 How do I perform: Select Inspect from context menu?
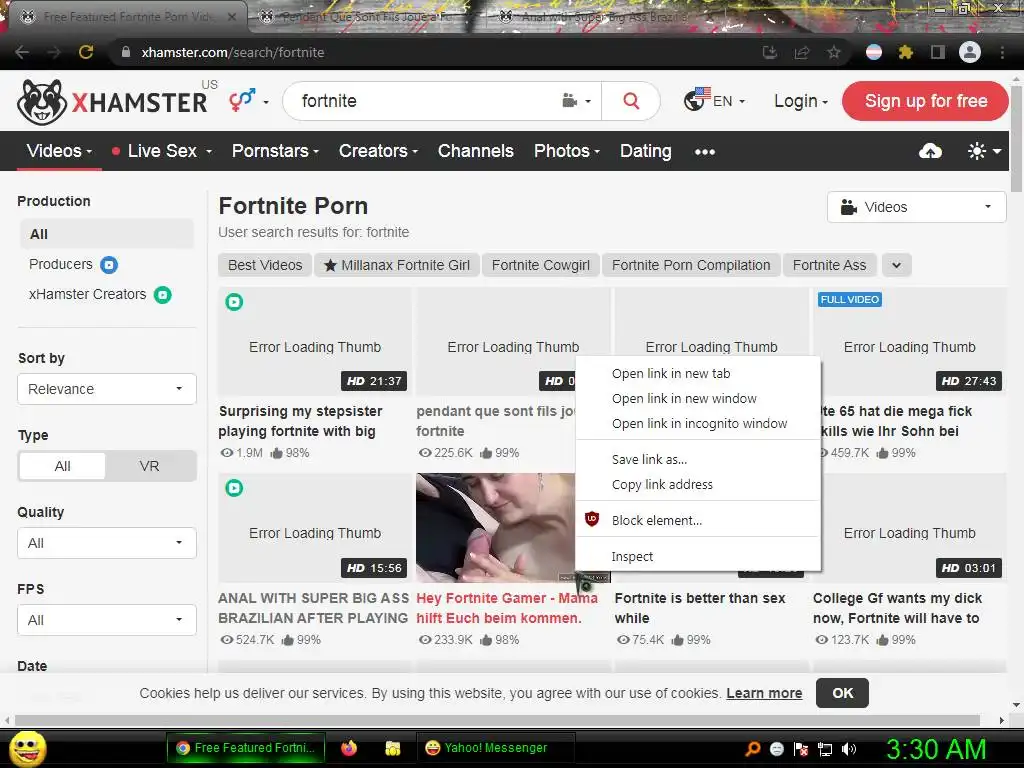[632, 556]
